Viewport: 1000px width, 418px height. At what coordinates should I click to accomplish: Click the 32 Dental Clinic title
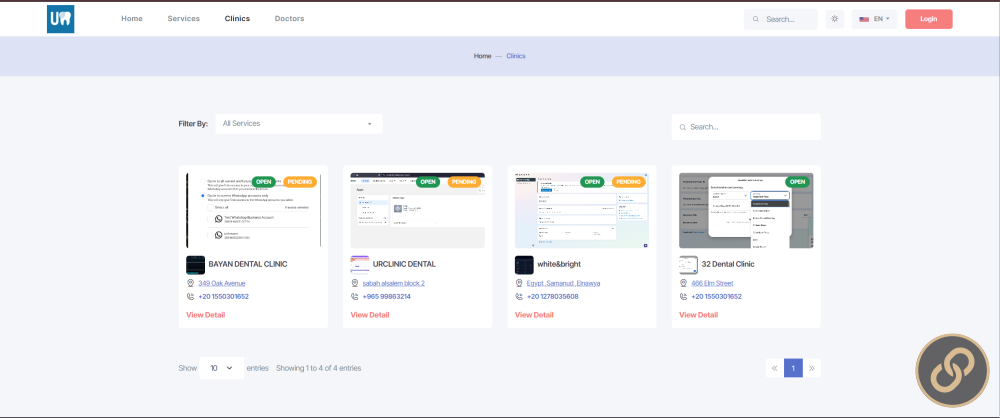point(728,264)
